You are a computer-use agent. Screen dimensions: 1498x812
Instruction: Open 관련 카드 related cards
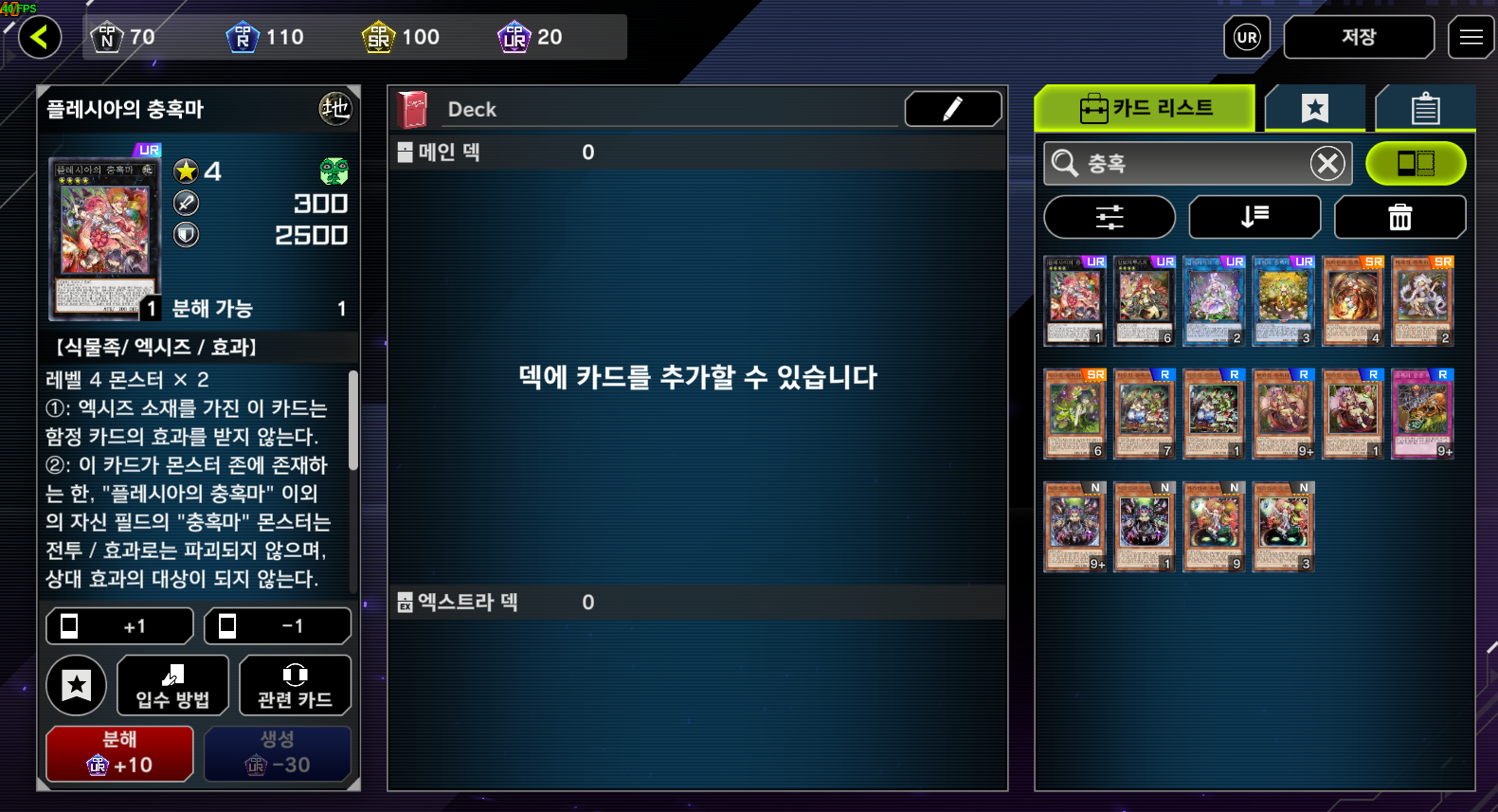coord(296,685)
